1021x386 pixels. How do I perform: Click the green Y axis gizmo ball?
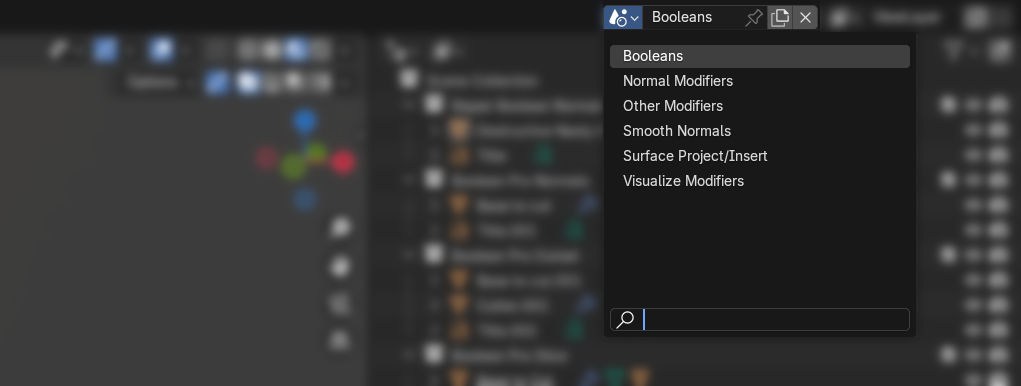[294, 167]
